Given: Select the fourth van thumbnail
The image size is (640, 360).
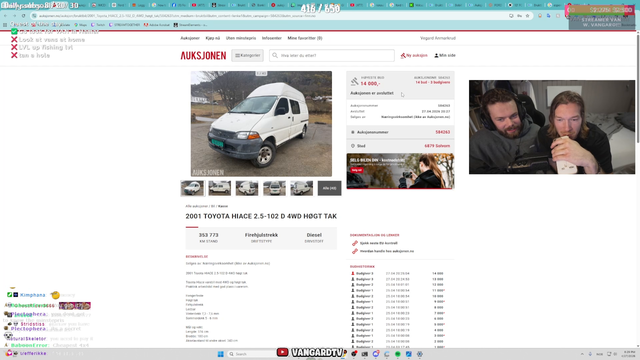Looking at the screenshot, I should pos(274,188).
